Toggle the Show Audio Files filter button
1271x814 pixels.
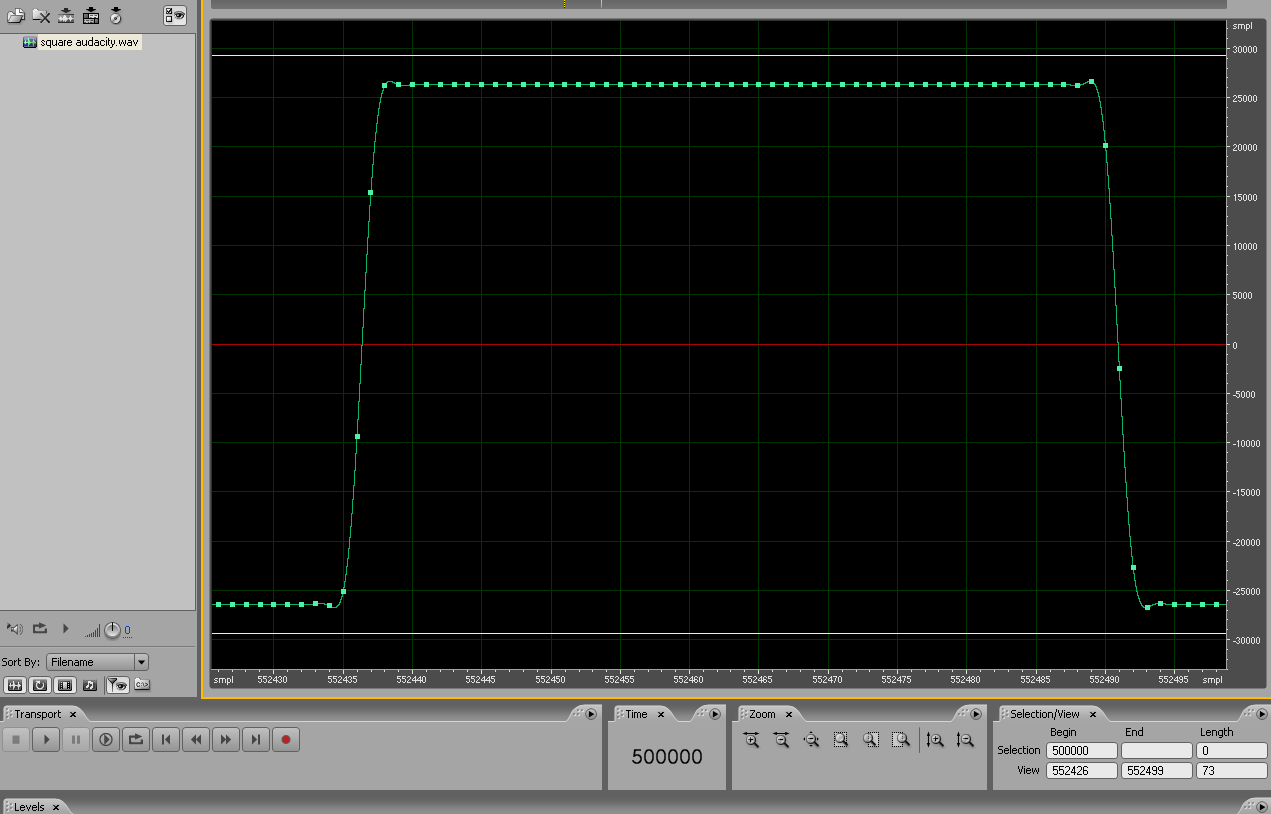coord(14,685)
